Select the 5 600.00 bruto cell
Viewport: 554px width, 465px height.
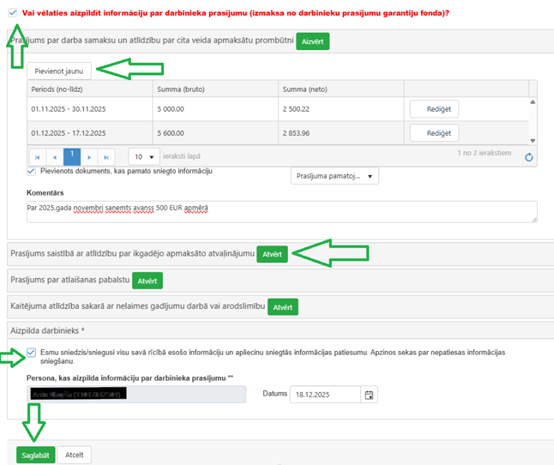click(x=215, y=133)
